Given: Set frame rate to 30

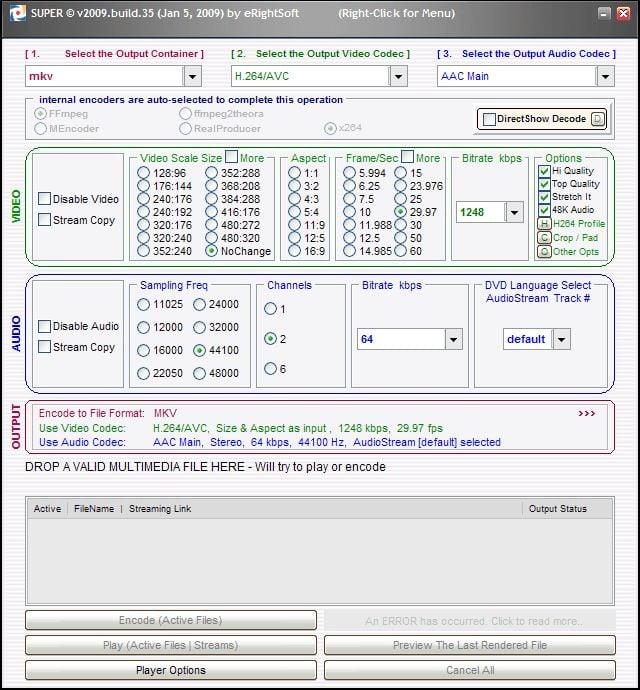Looking at the screenshot, I should 401,225.
